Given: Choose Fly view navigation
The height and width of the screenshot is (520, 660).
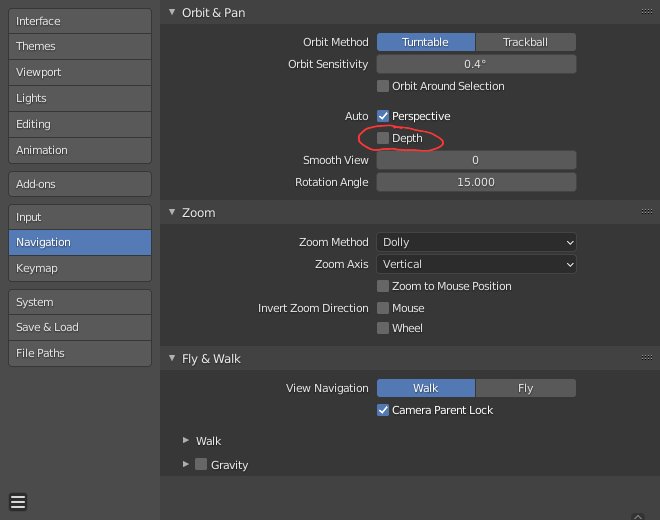Looking at the screenshot, I should point(525,388).
